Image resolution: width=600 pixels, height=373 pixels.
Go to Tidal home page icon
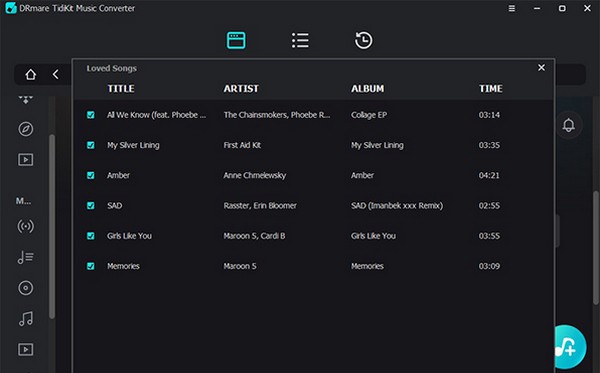(x=31, y=74)
